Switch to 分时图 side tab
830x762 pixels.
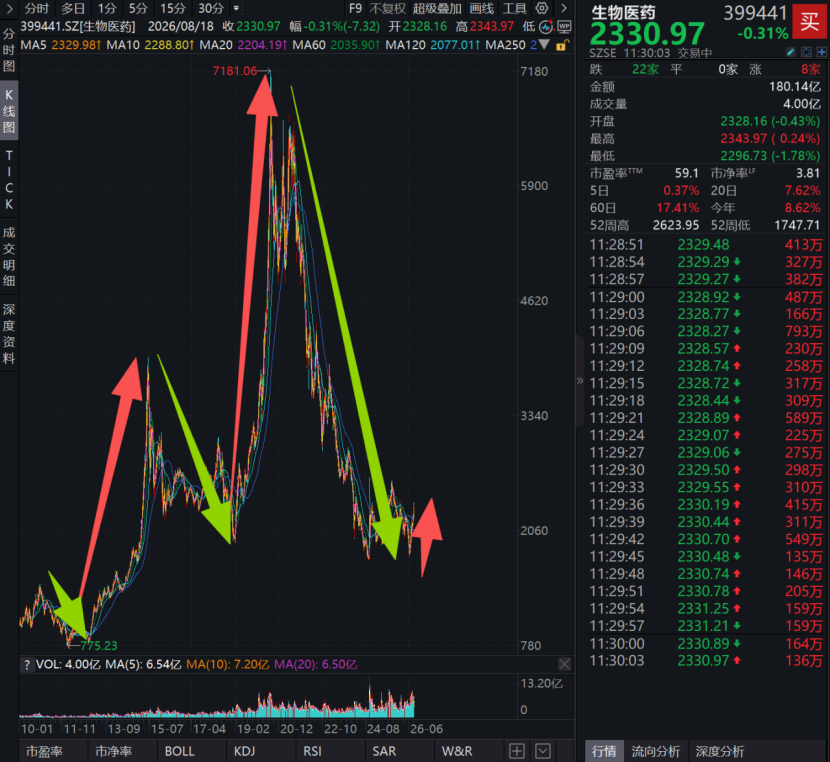pyautogui.click(x=9, y=50)
